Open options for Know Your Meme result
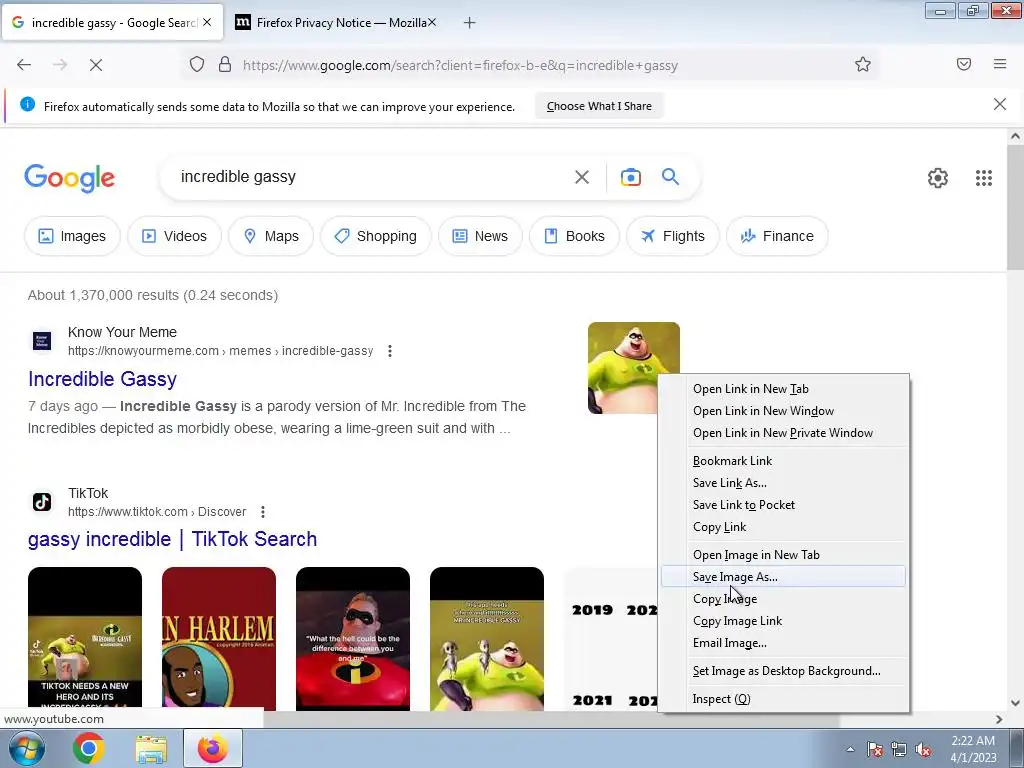 390,351
